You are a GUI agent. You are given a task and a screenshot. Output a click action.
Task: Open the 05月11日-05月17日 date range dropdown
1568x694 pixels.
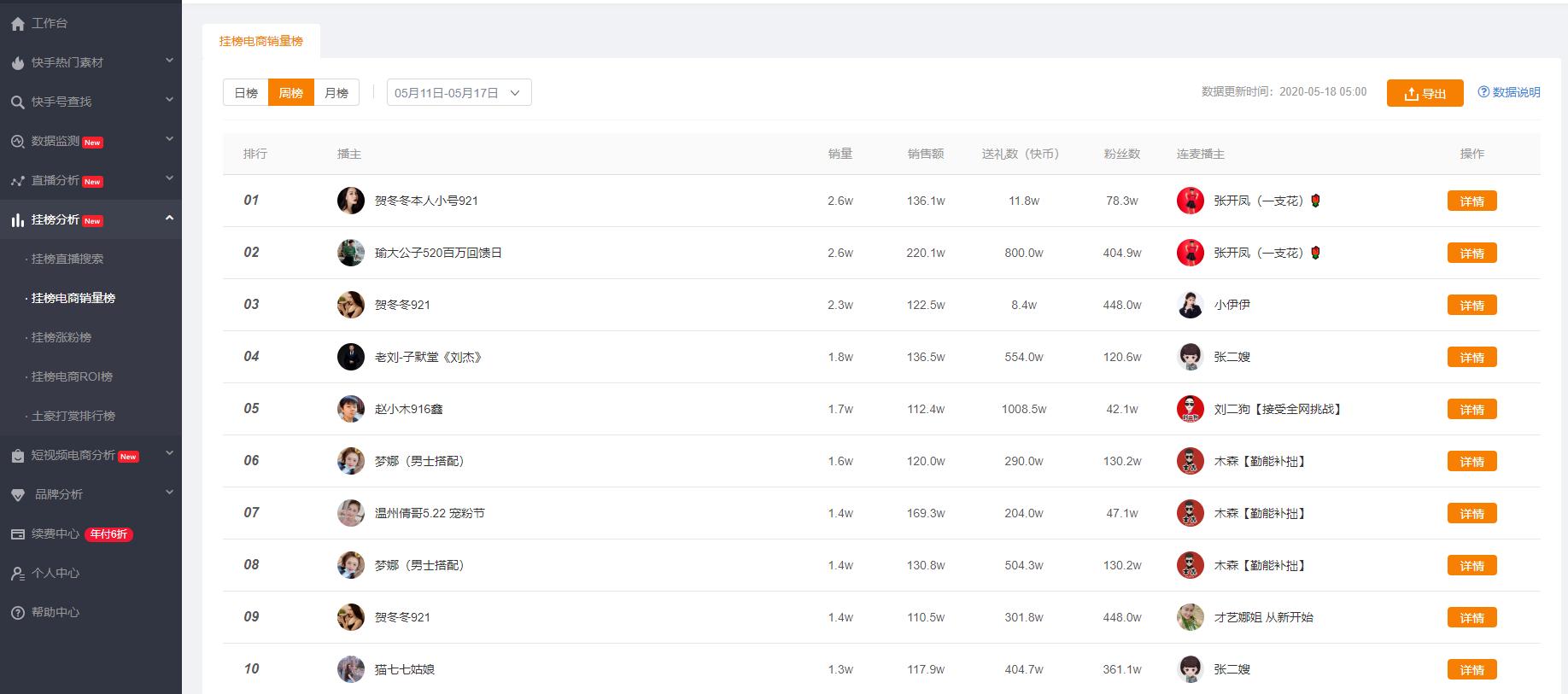point(459,93)
